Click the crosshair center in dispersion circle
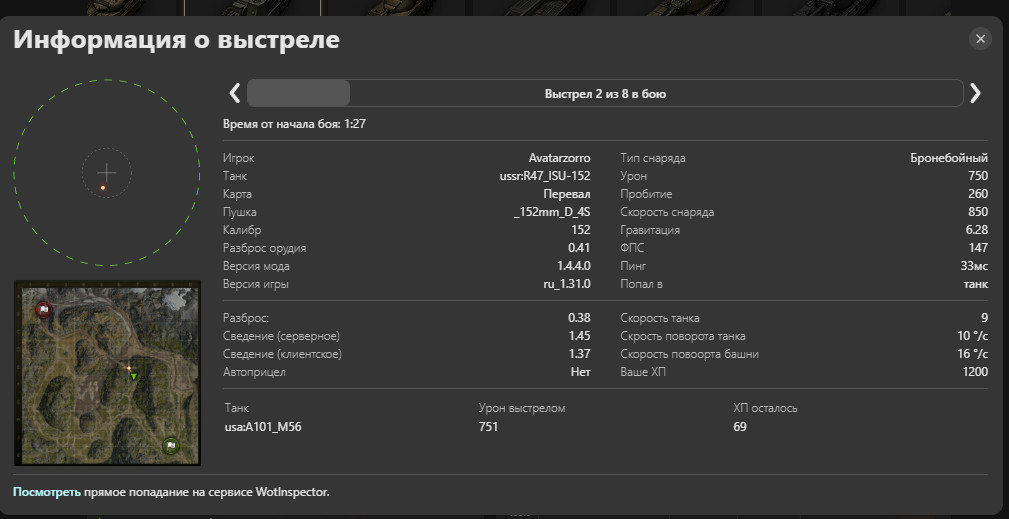 coord(106,173)
